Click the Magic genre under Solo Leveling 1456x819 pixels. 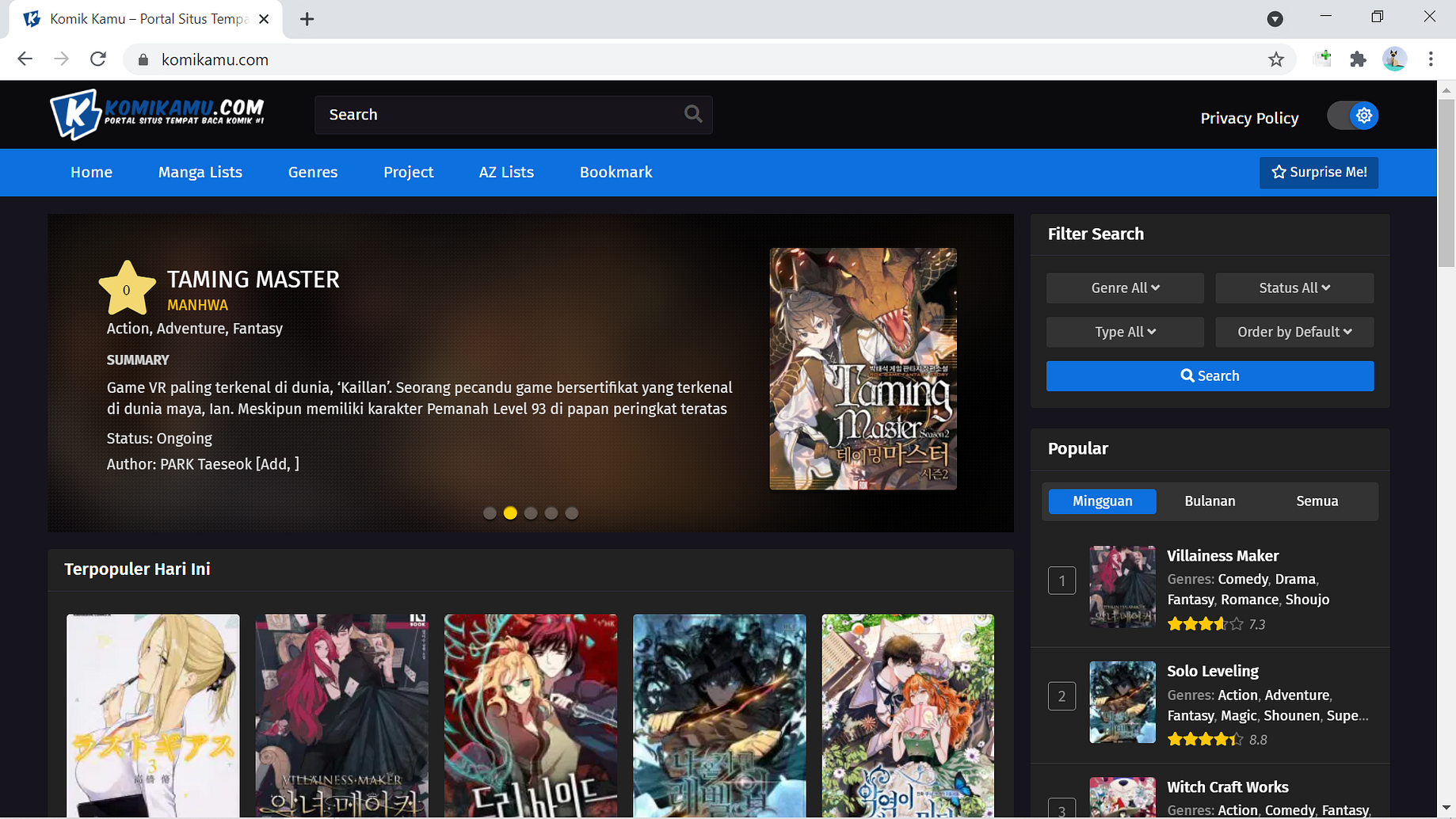click(1239, 715)
